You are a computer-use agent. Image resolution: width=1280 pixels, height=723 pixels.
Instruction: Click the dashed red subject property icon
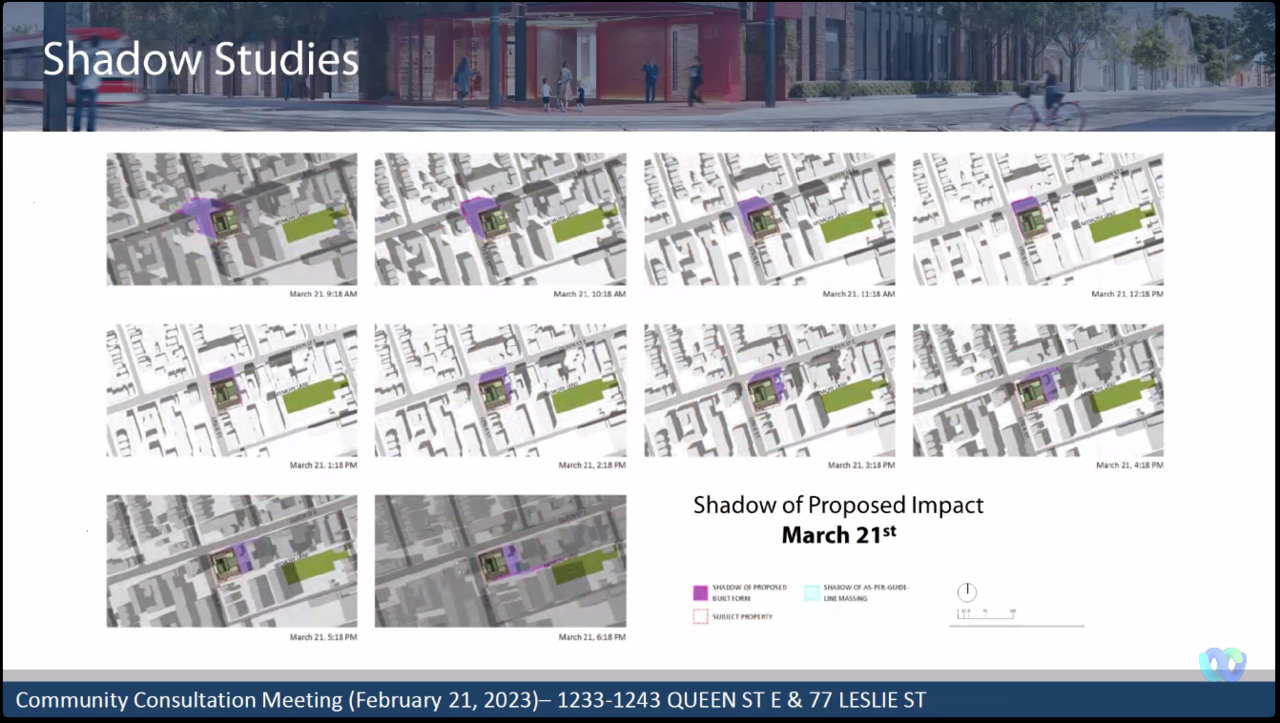point(700,616)
